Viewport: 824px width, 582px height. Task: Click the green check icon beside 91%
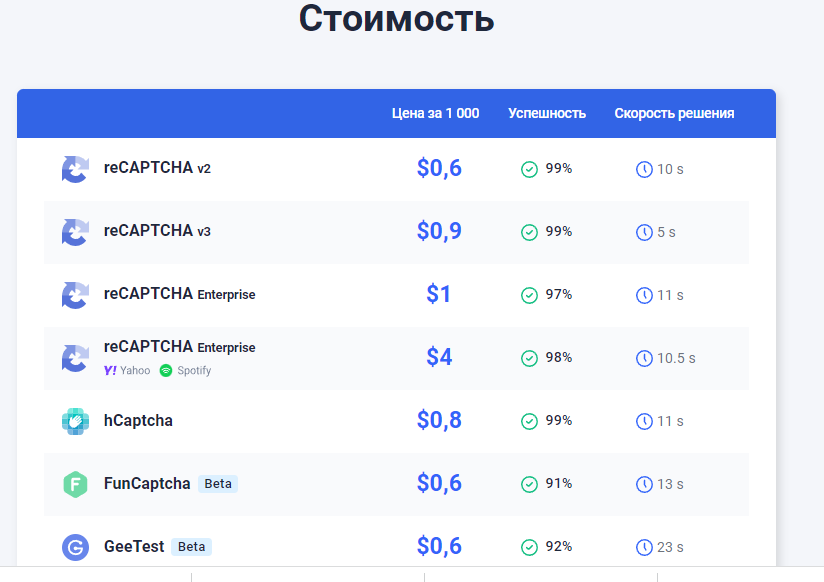pos(529,484)
